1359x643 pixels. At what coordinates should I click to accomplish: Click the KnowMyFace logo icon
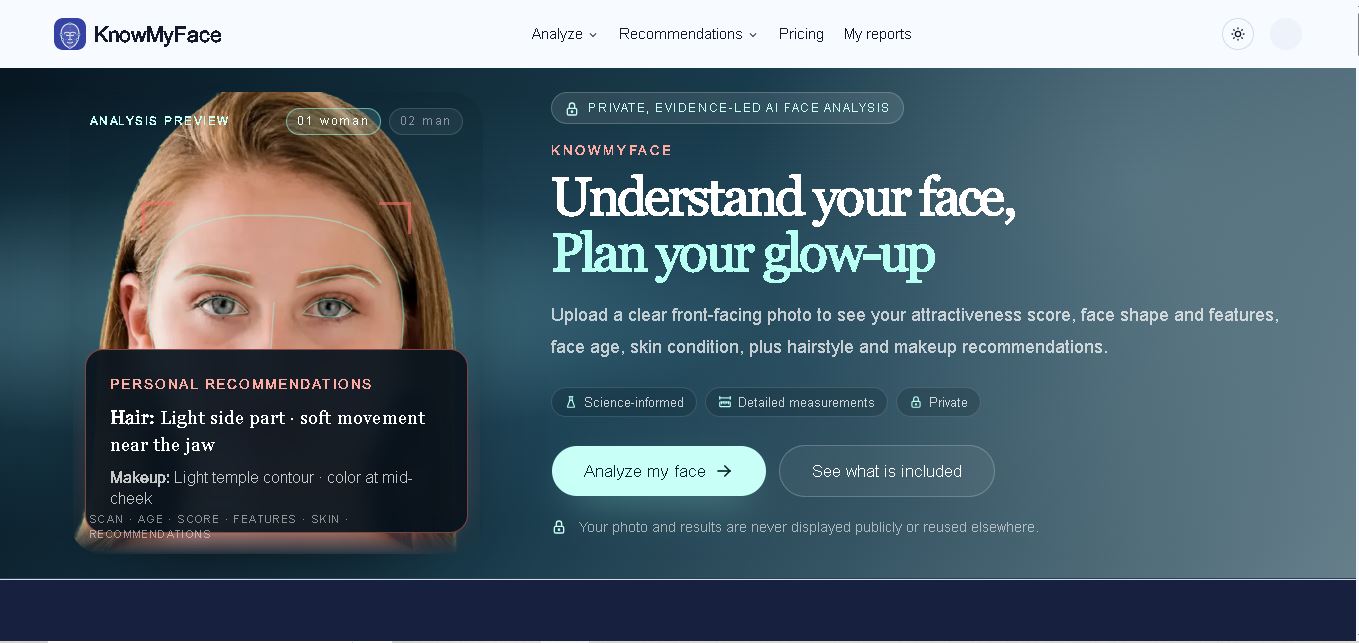point(70,34)
